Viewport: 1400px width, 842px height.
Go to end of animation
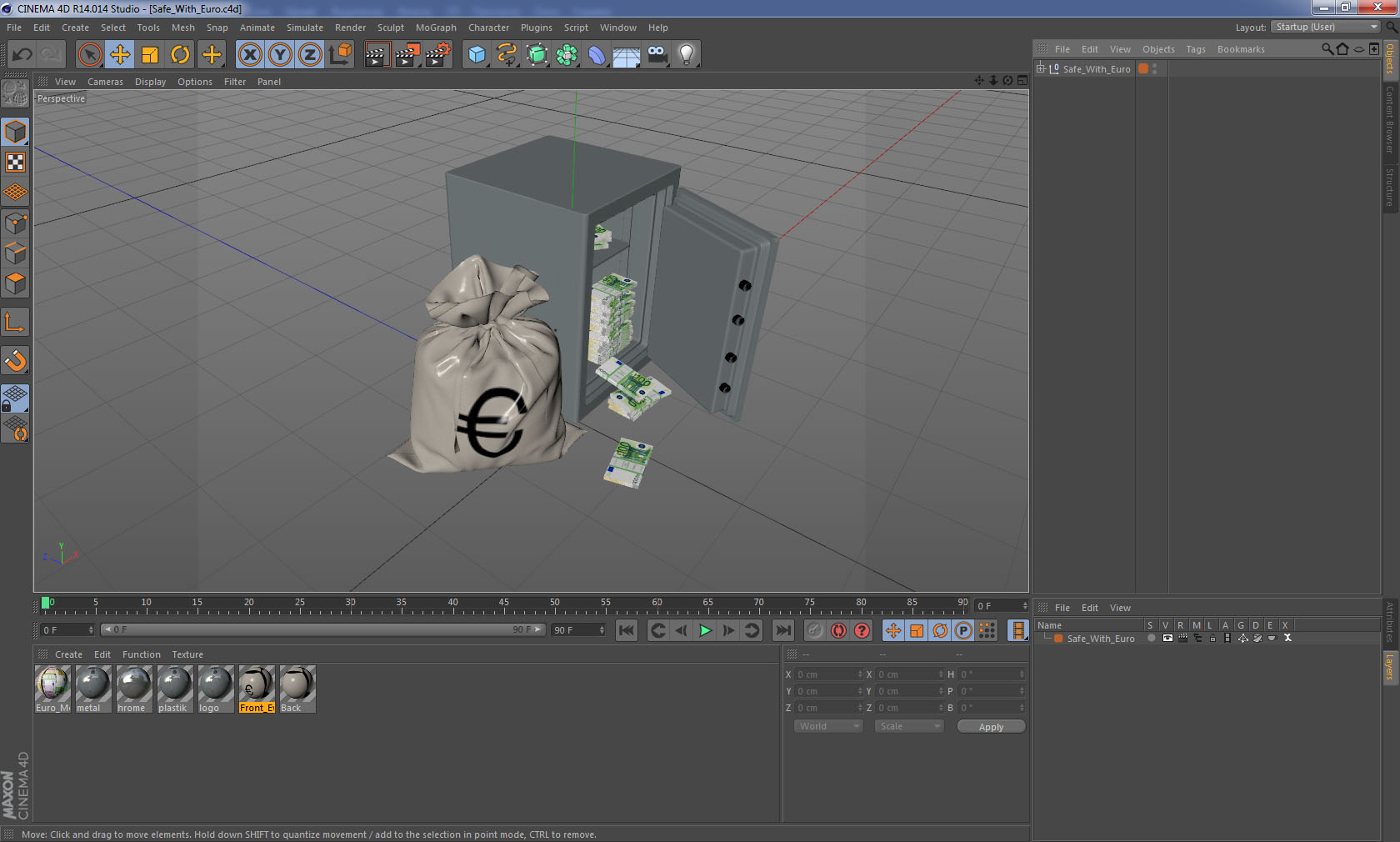[783, 630]
